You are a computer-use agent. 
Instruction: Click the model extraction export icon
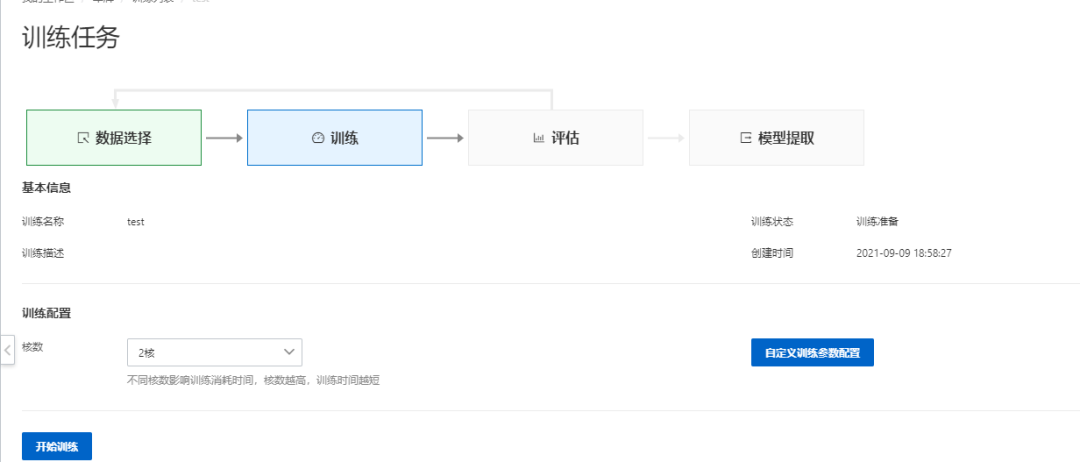tap(745, 138)
